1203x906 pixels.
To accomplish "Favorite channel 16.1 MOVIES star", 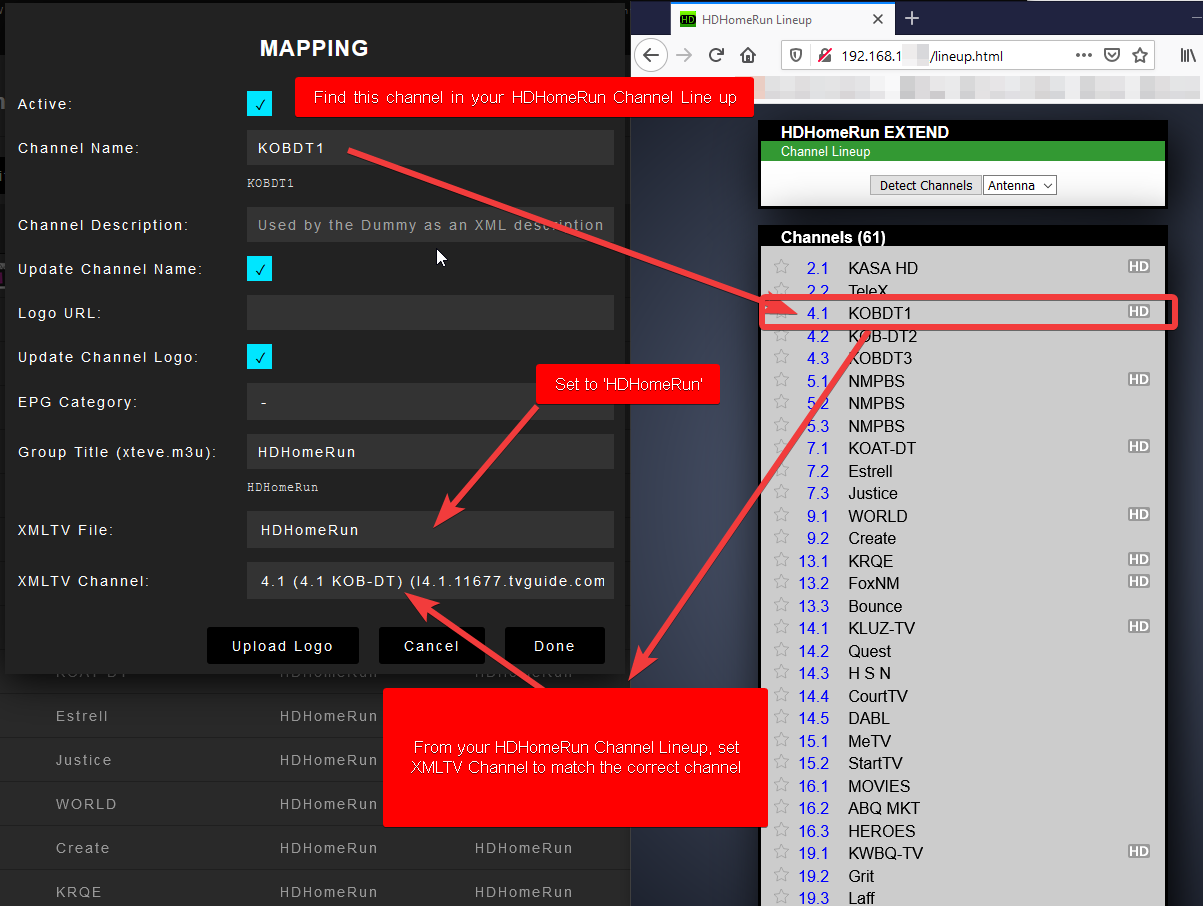I will point(782,785).
